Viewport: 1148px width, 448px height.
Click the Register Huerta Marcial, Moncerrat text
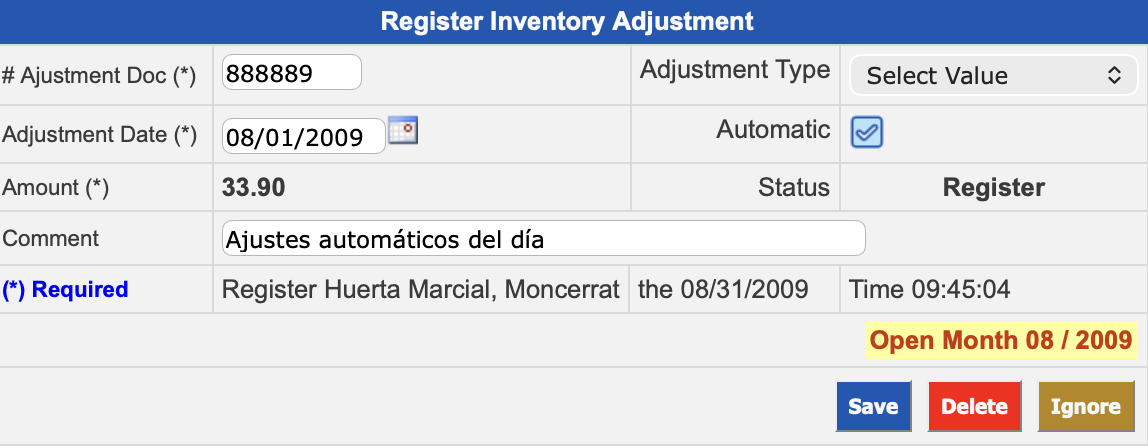[421, 290]
